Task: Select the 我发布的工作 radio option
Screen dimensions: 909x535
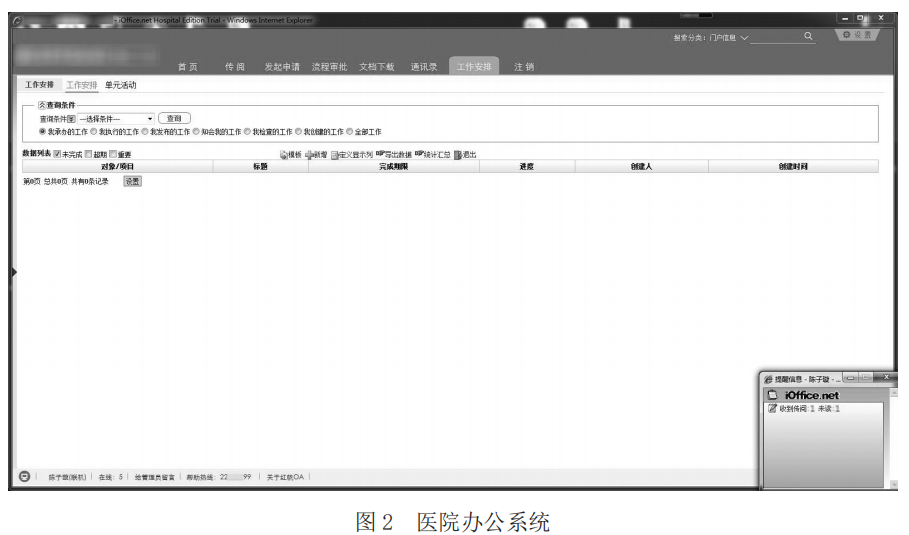Action: coord(145,132)
